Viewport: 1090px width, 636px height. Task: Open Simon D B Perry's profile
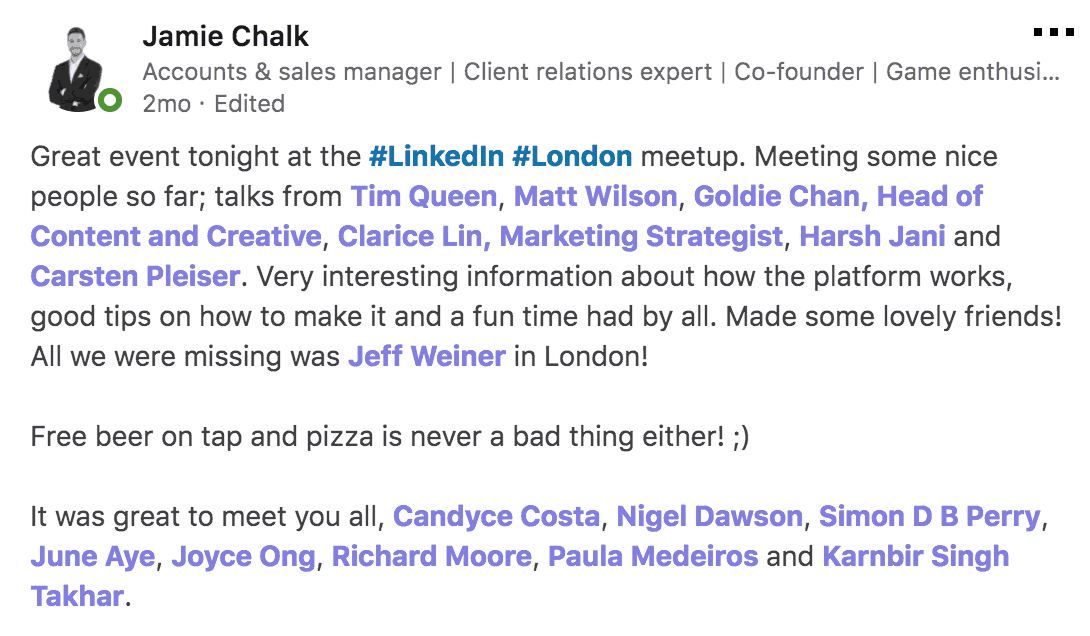[x=928, y=516]
